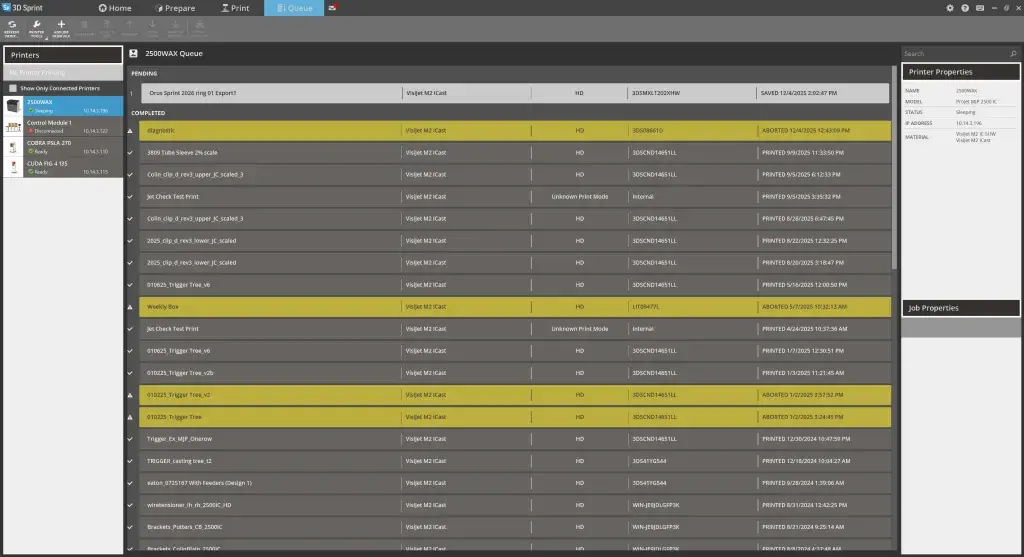1024x557 pixels.
Task: Click the Control Module 1 thumbnail image
Action: pyautogui.click(x=13, y=127)
